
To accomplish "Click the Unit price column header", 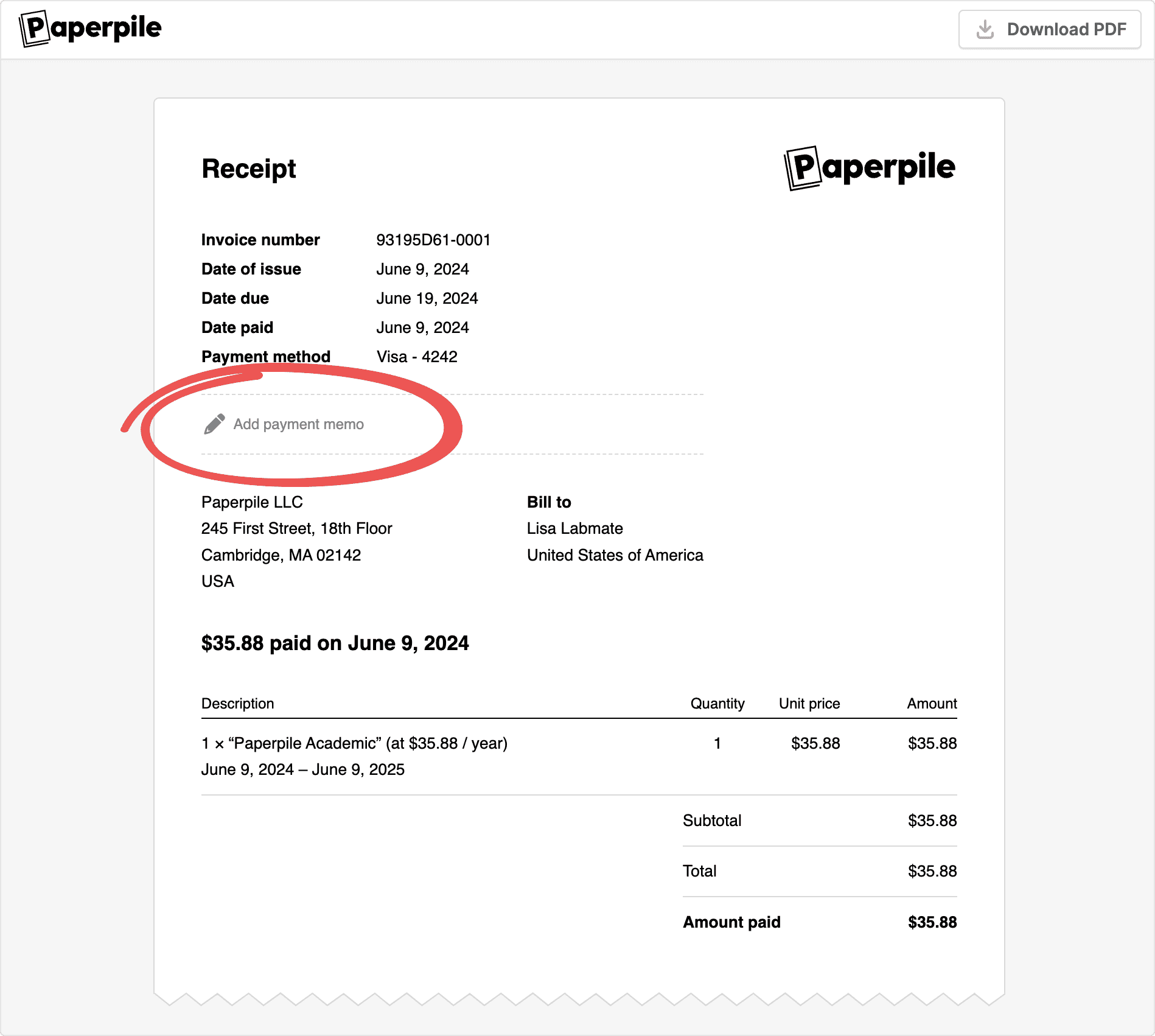I will point(809,704).
